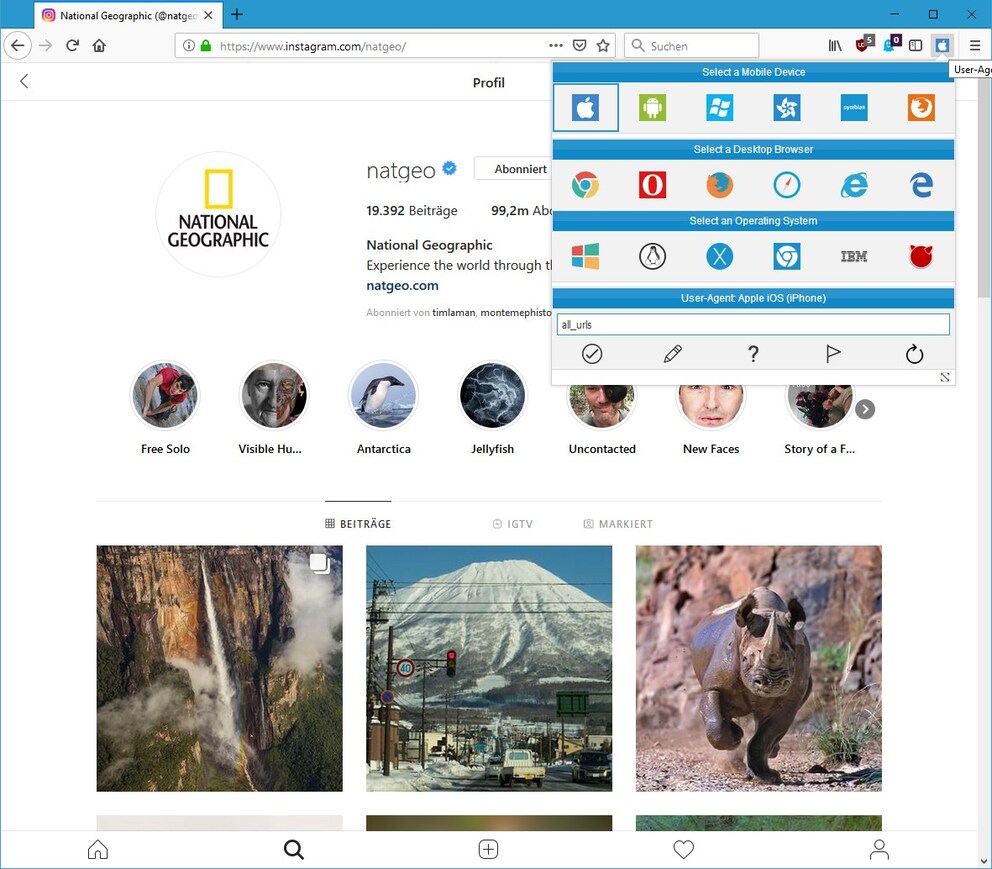Show more story highlights with the arrow
This screenshot has width=992, height=869.
(x=865, y=409)
